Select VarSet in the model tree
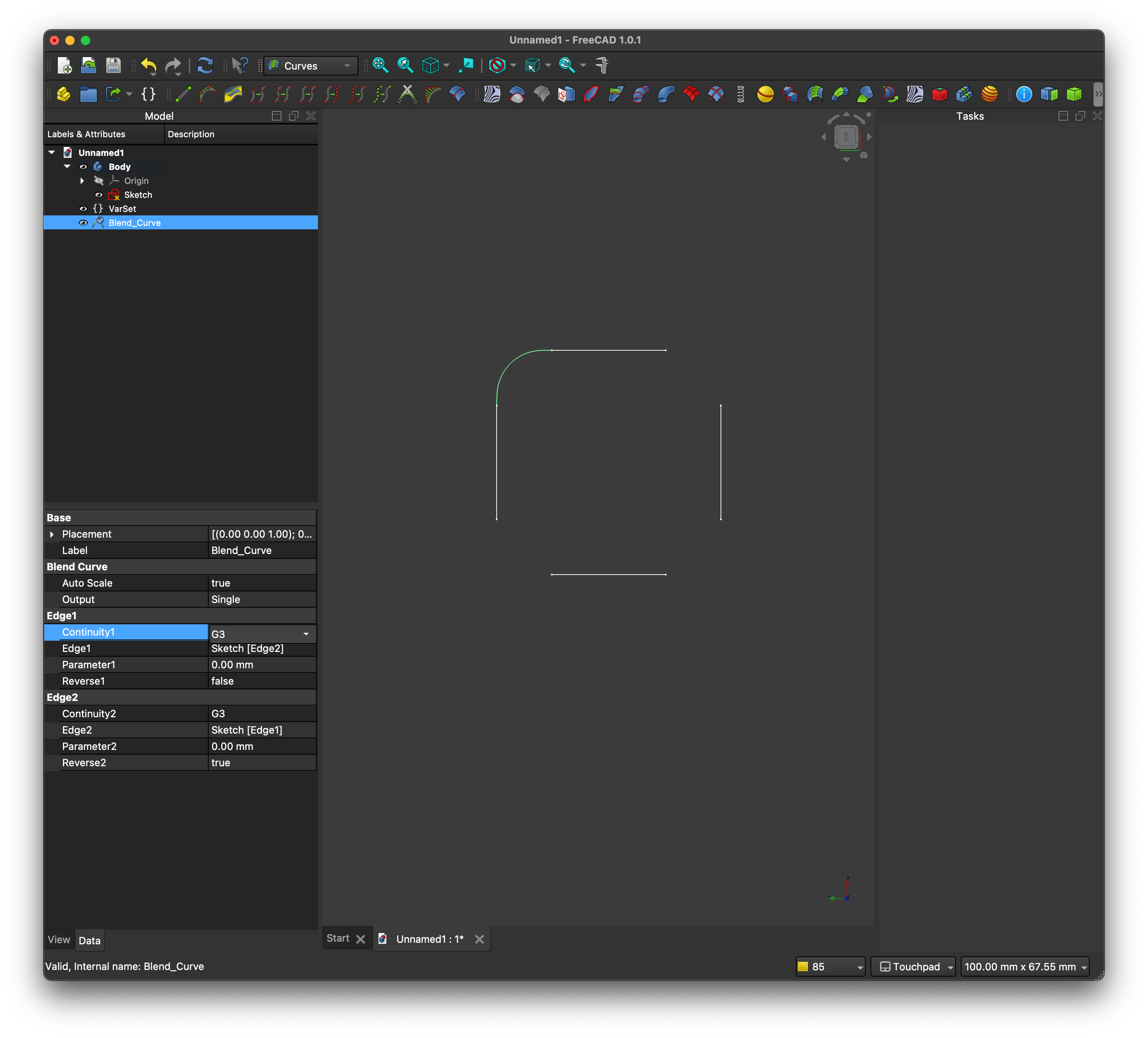Image resolution: width=1148 pixels, height=1038 pixels. 122,208
